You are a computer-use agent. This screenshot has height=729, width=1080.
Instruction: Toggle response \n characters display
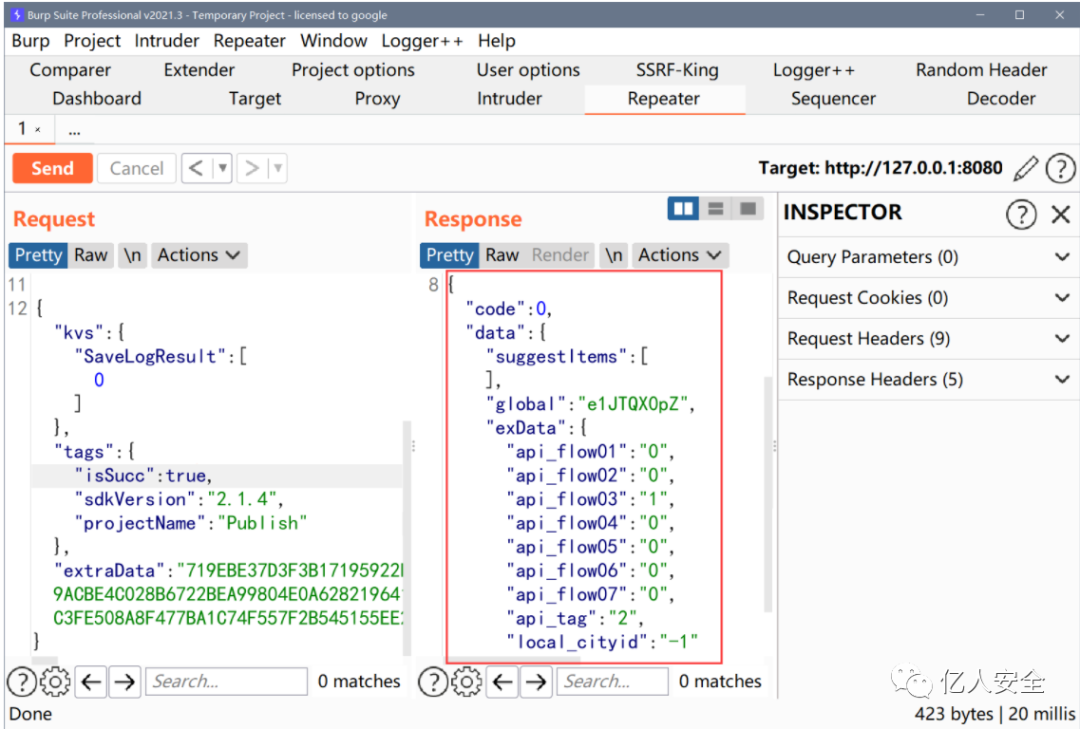tap(614, 255)
